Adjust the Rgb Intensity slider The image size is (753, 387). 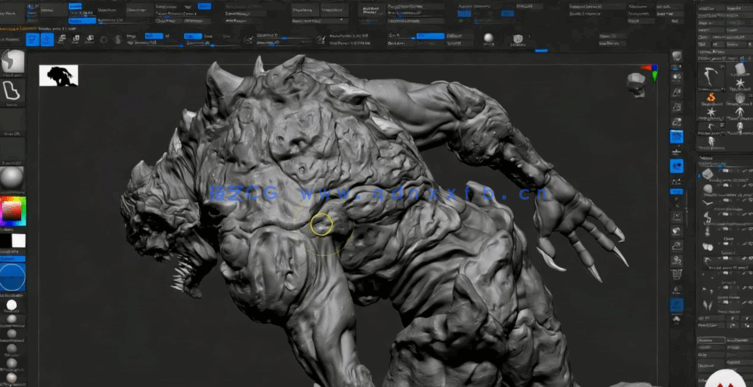point(155,43)
